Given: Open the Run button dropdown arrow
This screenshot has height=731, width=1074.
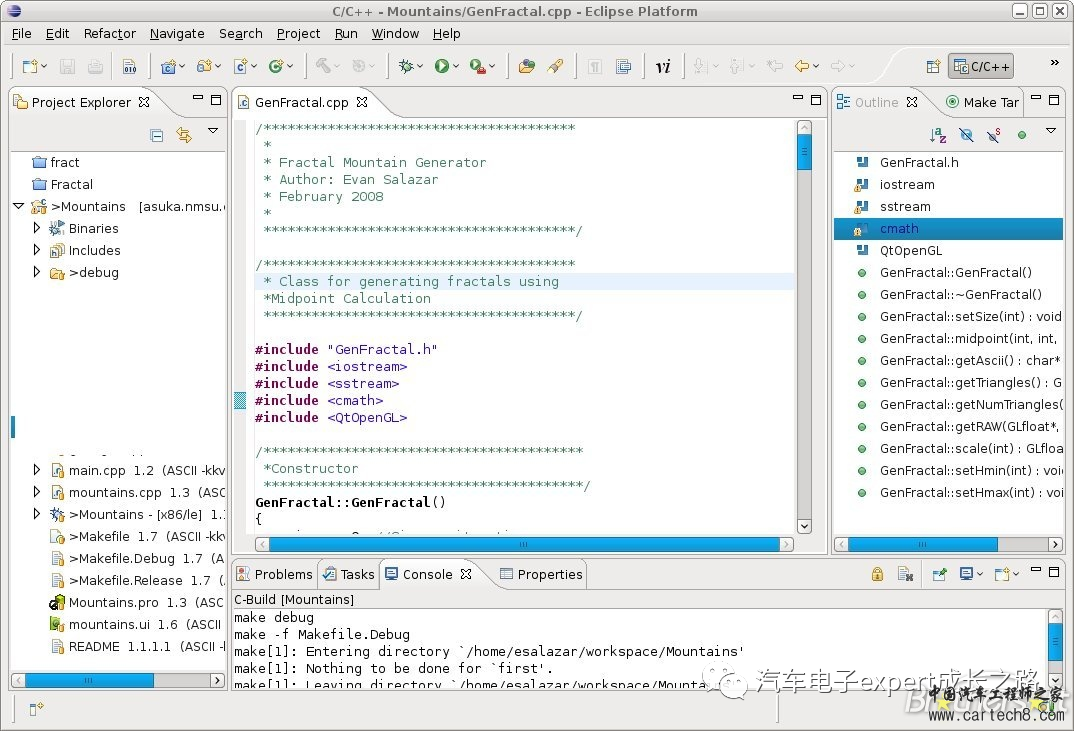Looking at the screenshot, I should pos(455,66).
